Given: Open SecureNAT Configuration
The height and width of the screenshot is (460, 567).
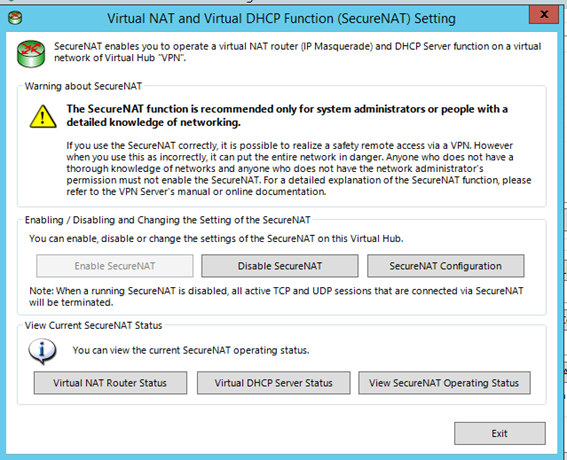Looking at the screenshot, I should click(x=446, y=266).
